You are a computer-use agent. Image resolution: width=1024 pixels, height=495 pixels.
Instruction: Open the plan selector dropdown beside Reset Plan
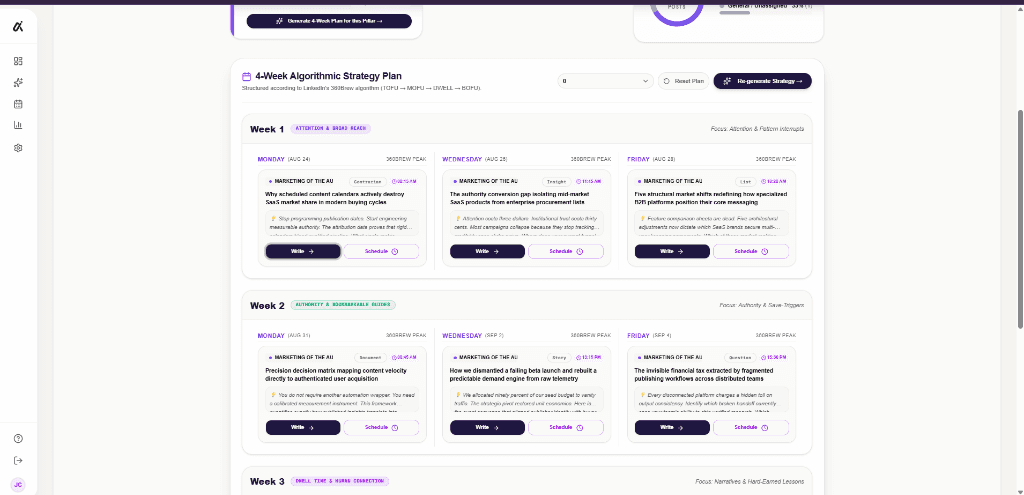605,81
